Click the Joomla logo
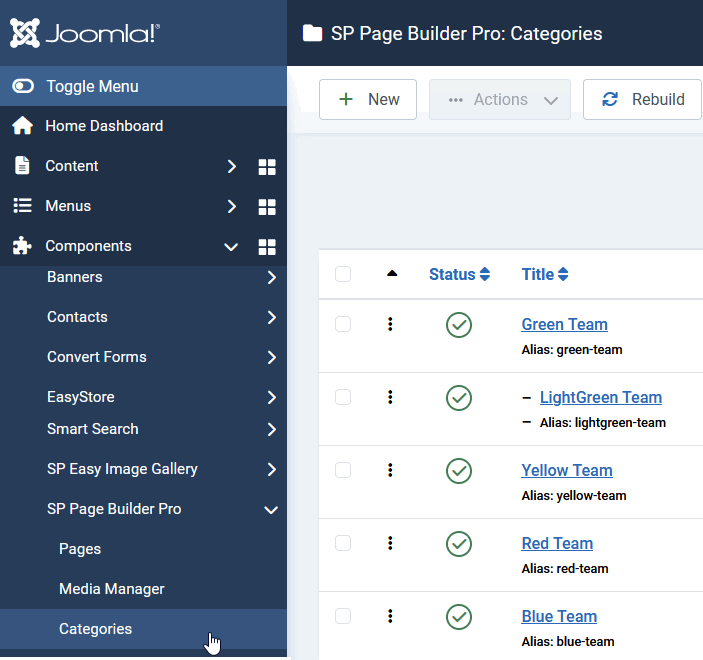The height and width of the screenshot is (660, 703). 85,33
